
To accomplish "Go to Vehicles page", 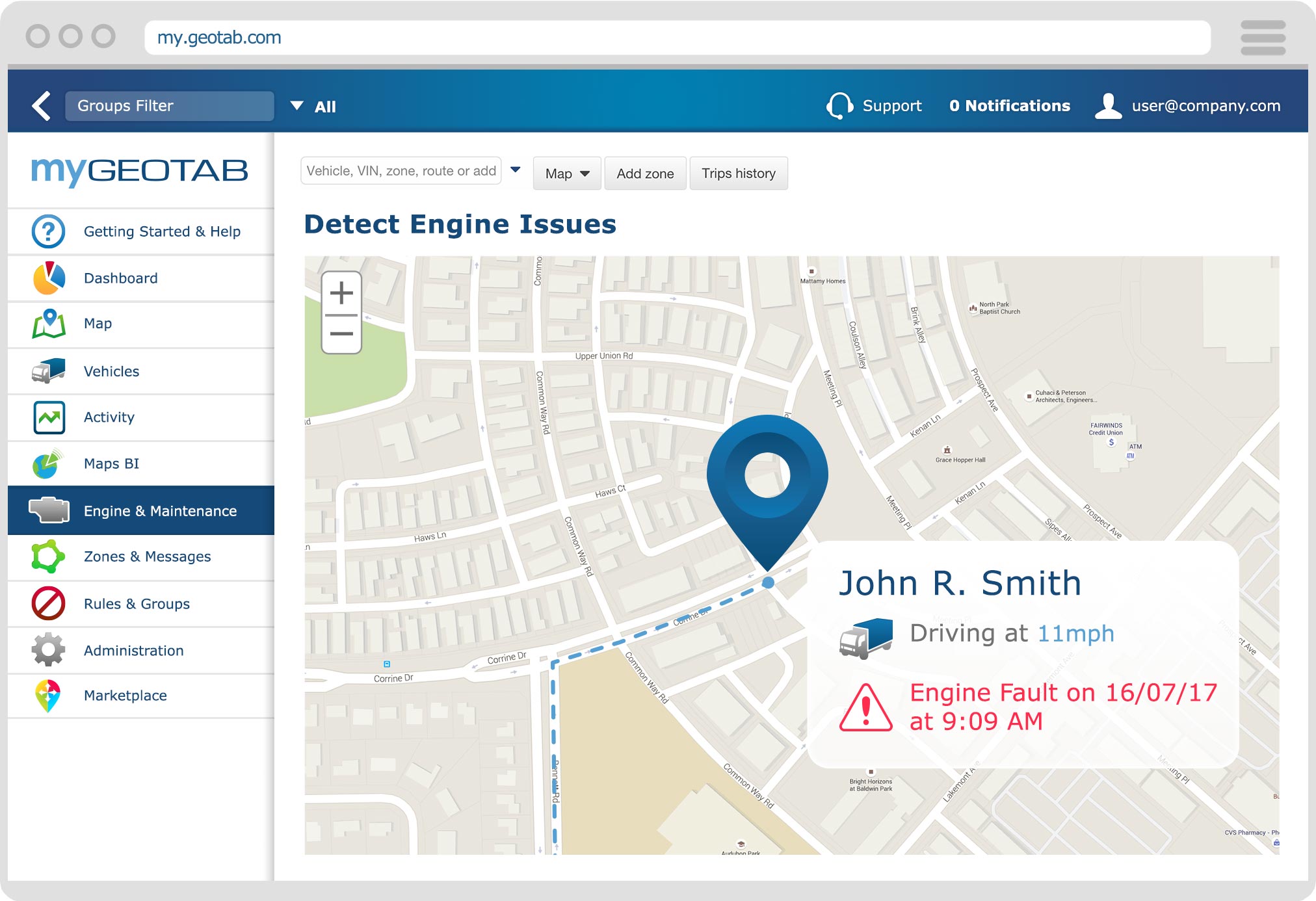I will [x=141, y=371].
